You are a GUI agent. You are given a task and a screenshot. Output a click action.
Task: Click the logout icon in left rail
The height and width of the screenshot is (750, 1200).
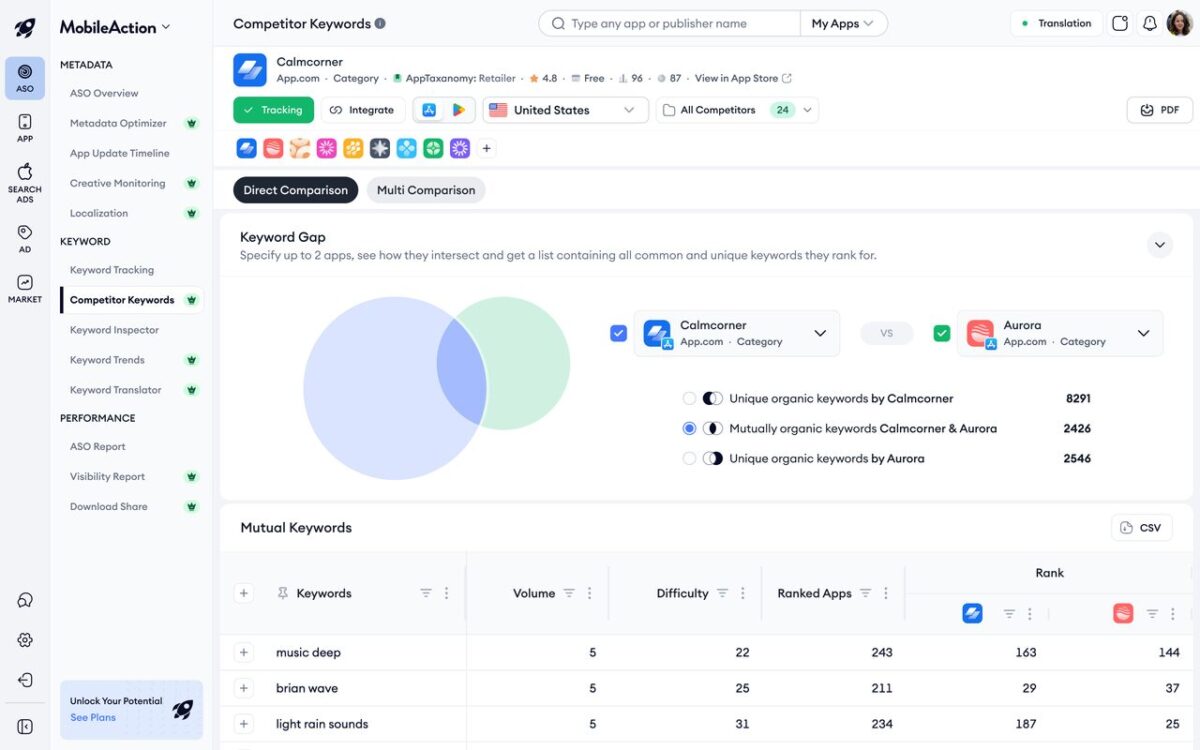coord(25,680)
